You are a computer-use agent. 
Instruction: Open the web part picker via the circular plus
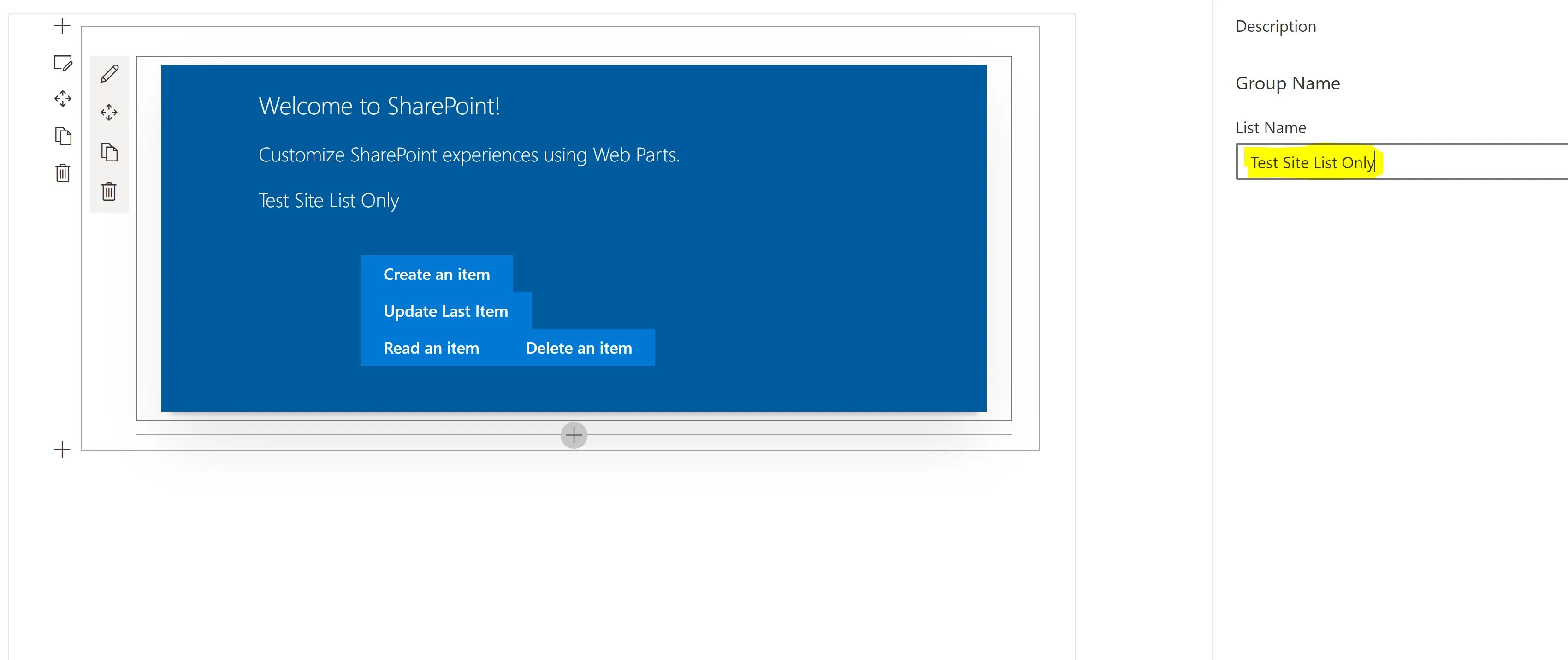pyautogui.click(x=574, y=435)
